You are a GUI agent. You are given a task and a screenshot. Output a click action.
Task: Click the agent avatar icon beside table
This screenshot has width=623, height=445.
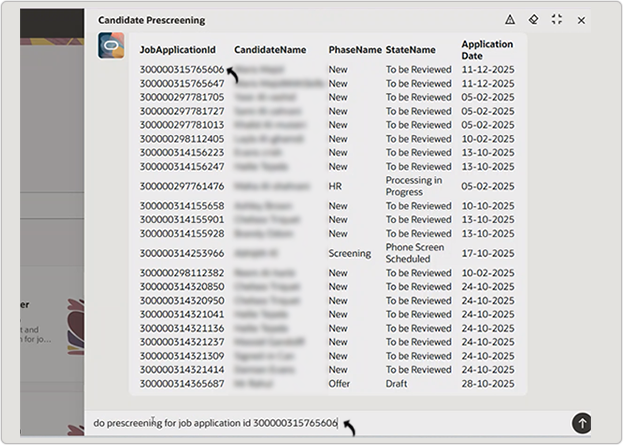(111, 46)
